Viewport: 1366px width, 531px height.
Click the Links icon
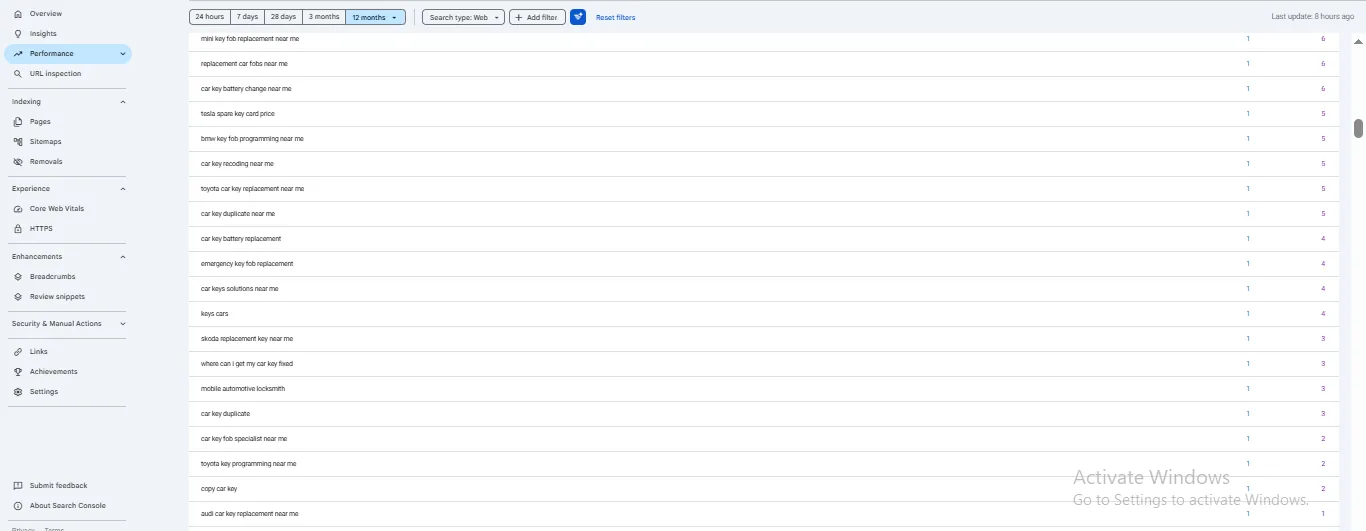point(18,352)
